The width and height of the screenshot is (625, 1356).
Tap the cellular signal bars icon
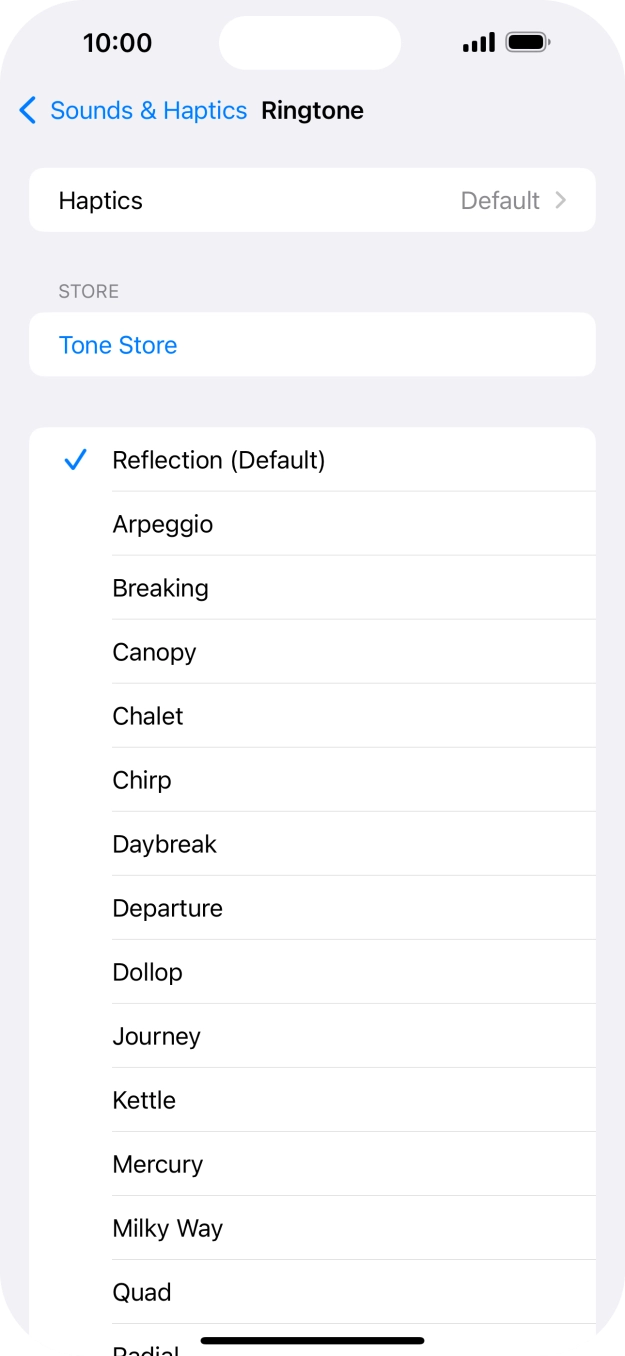[x=479, y=43]
